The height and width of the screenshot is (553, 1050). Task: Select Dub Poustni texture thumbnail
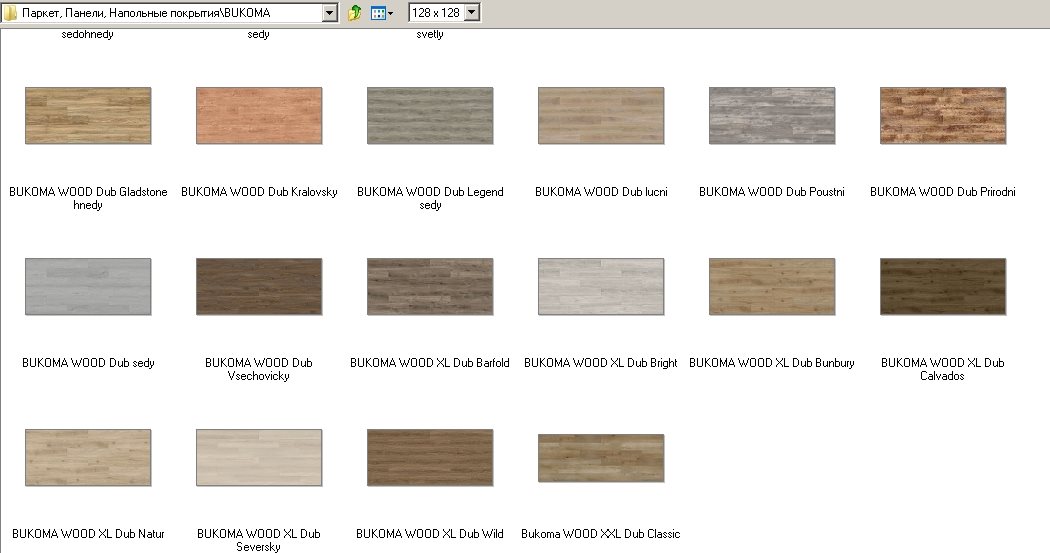772,115
